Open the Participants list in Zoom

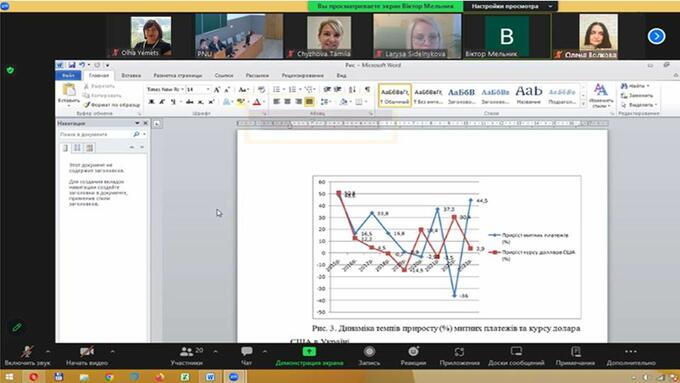187,356
